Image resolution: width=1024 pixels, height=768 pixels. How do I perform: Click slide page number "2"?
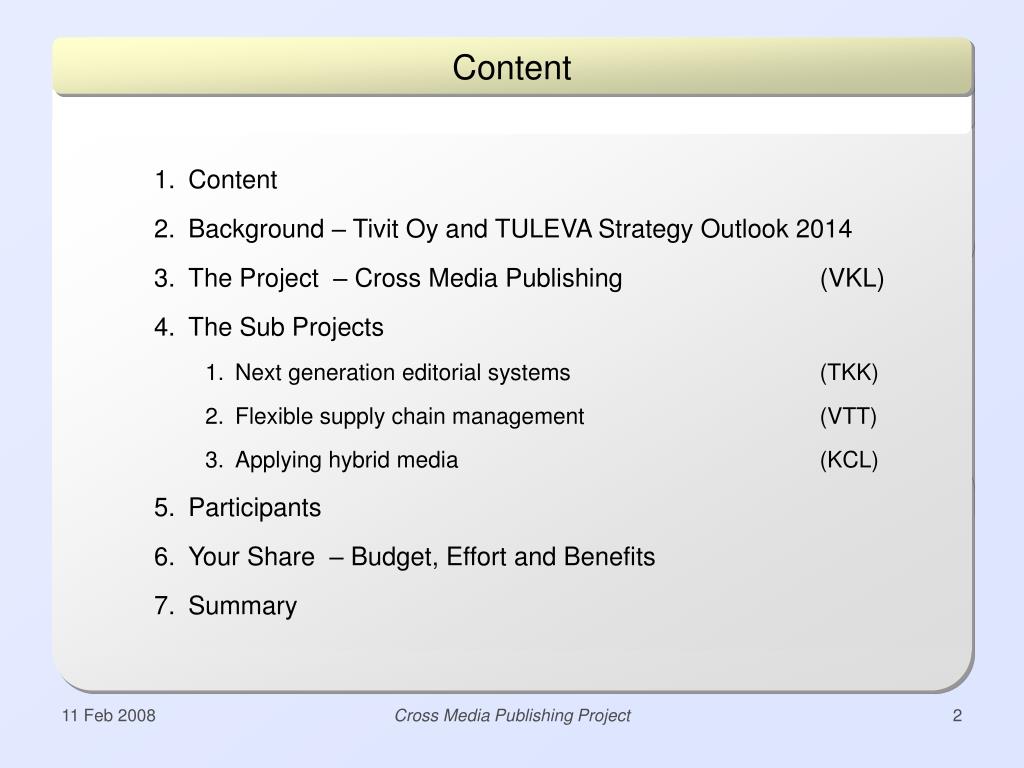click(x=957, y=716)
